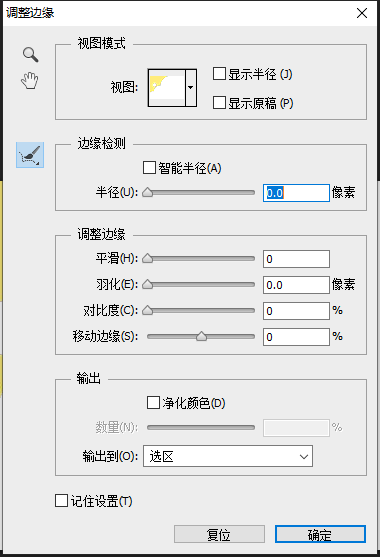
Task: Select the Hand pan tool
Action: click(x=30, y=80)
